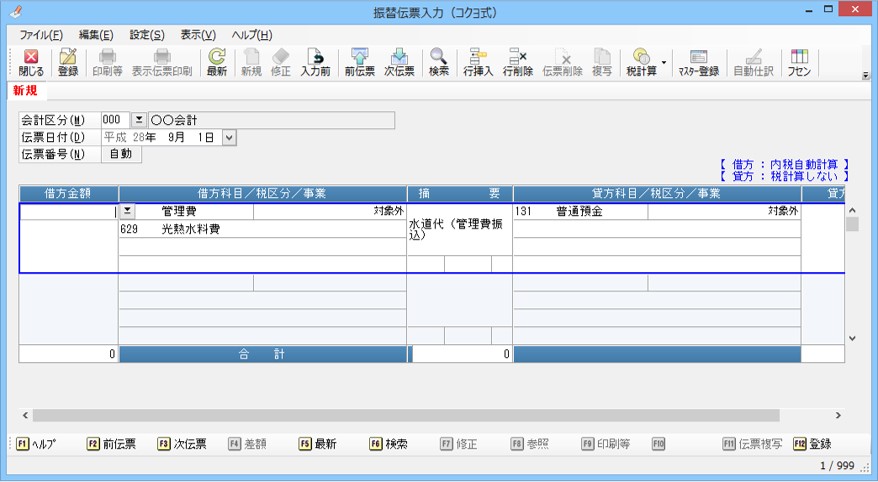Image resolution: width=878 pixels, height=482 pixels.
Task: Click the 登録 (register) toolbar icon
Action: (x=68, y=62)
